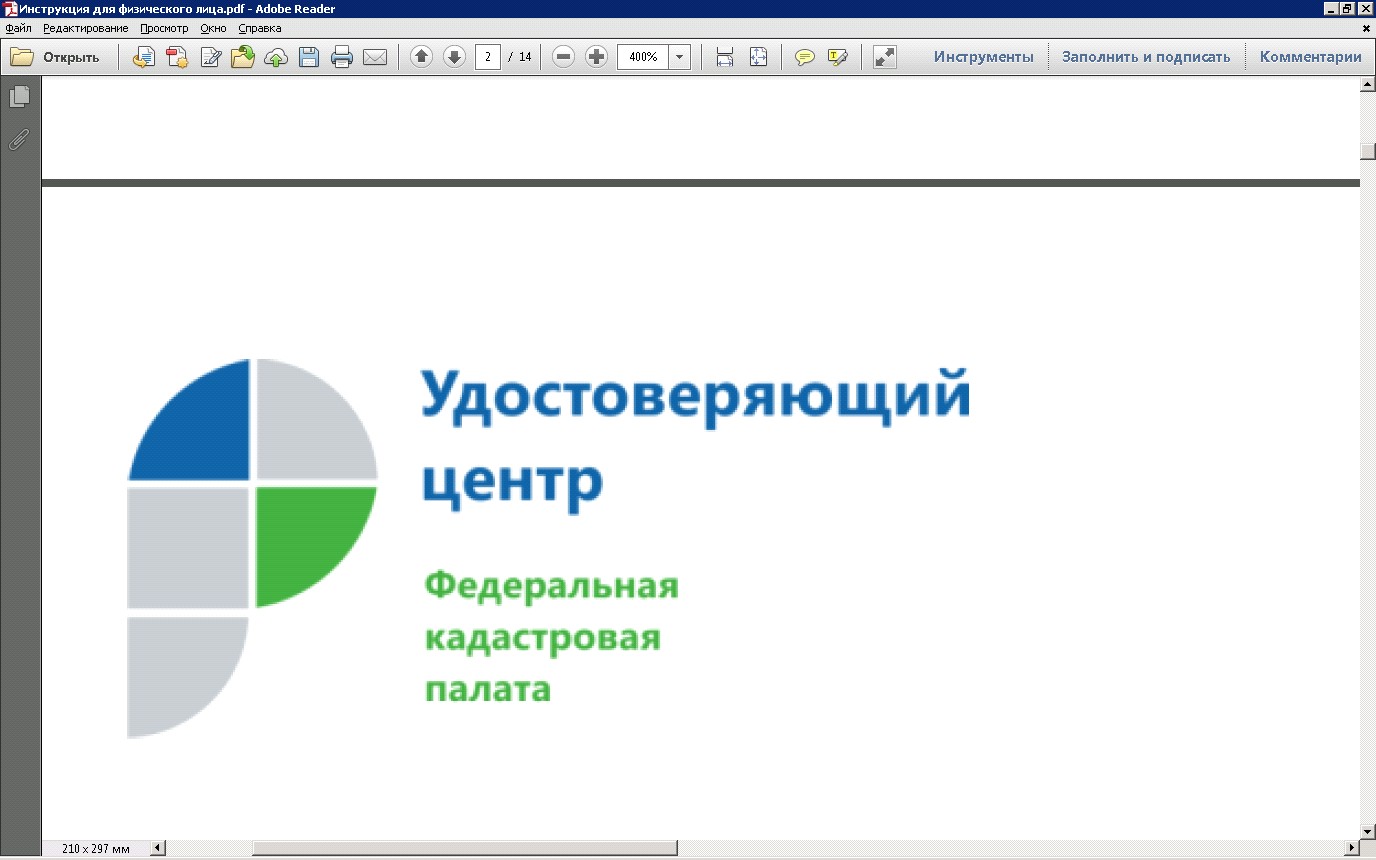Click the Print file icon
This screenshot has width=1376, height=860.
click(342, 57)
